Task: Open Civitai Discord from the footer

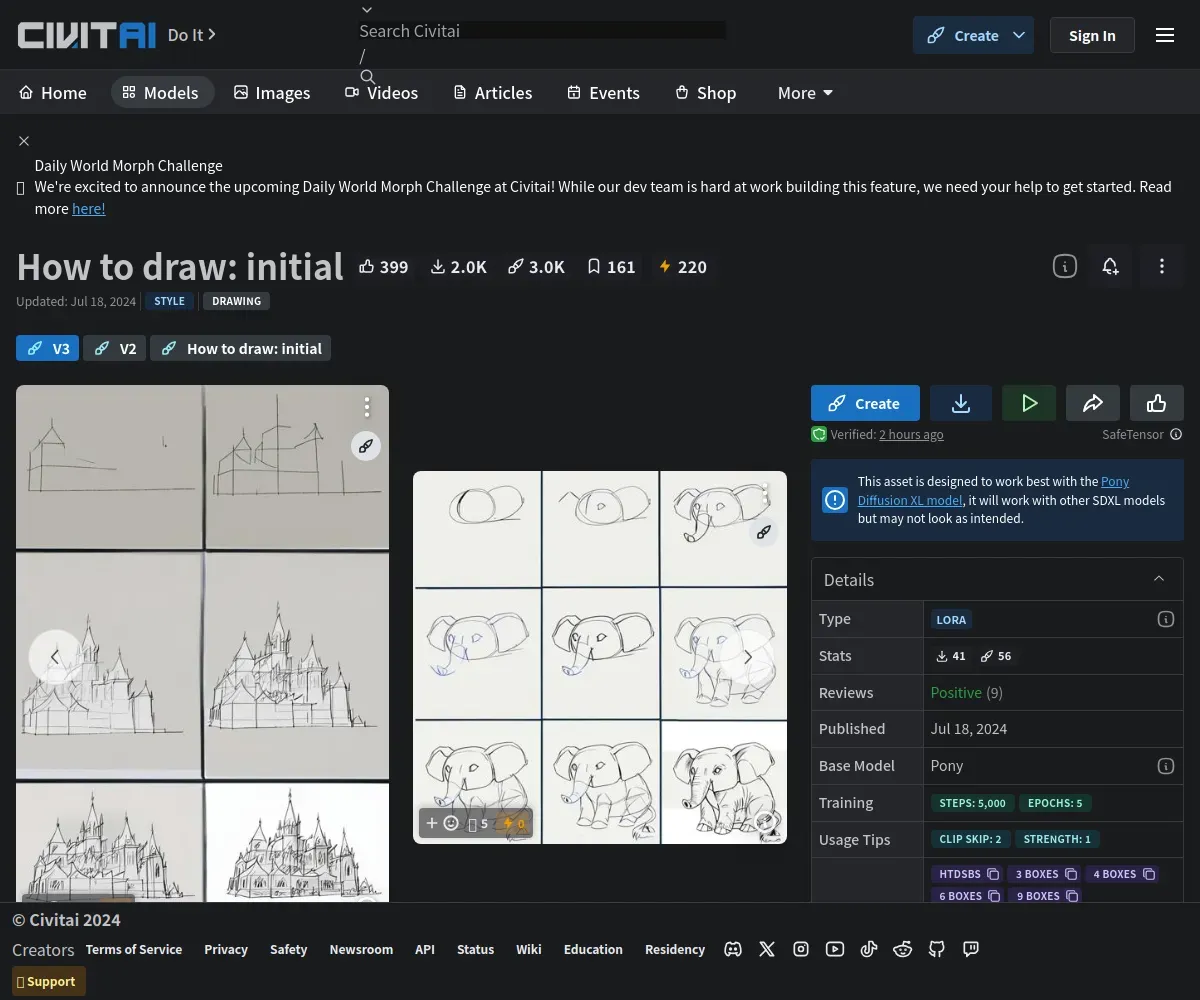Action: (x=733, y=949)
